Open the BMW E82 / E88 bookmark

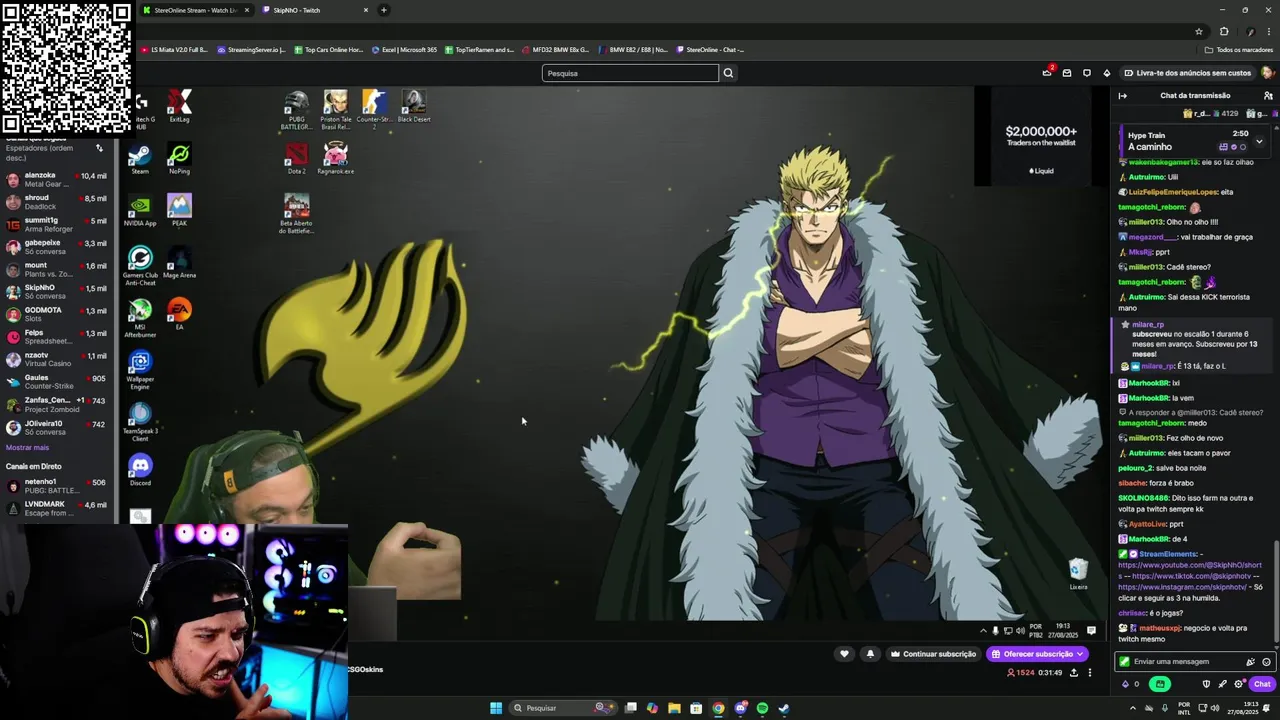click(635, 50)
